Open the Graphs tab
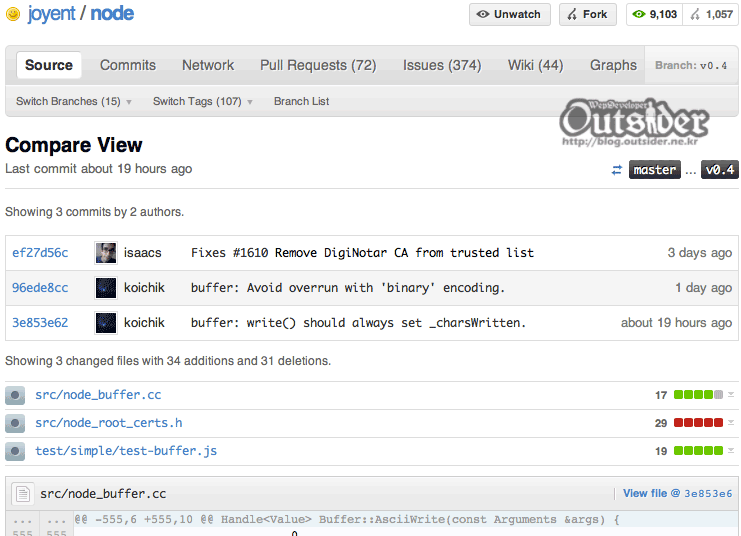 pos(613,65)
